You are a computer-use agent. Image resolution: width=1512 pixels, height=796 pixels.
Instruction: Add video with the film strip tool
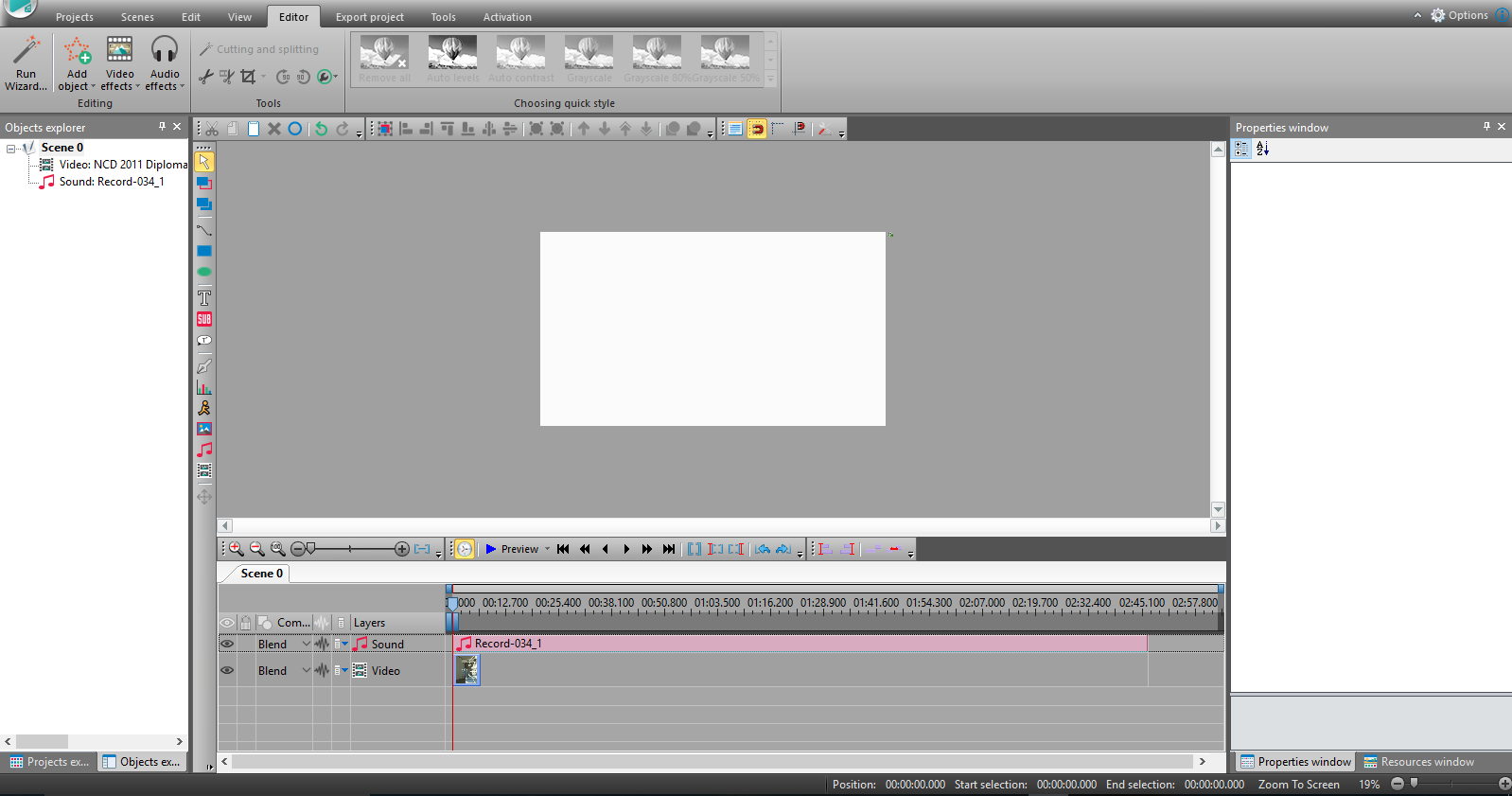[203, 470]
